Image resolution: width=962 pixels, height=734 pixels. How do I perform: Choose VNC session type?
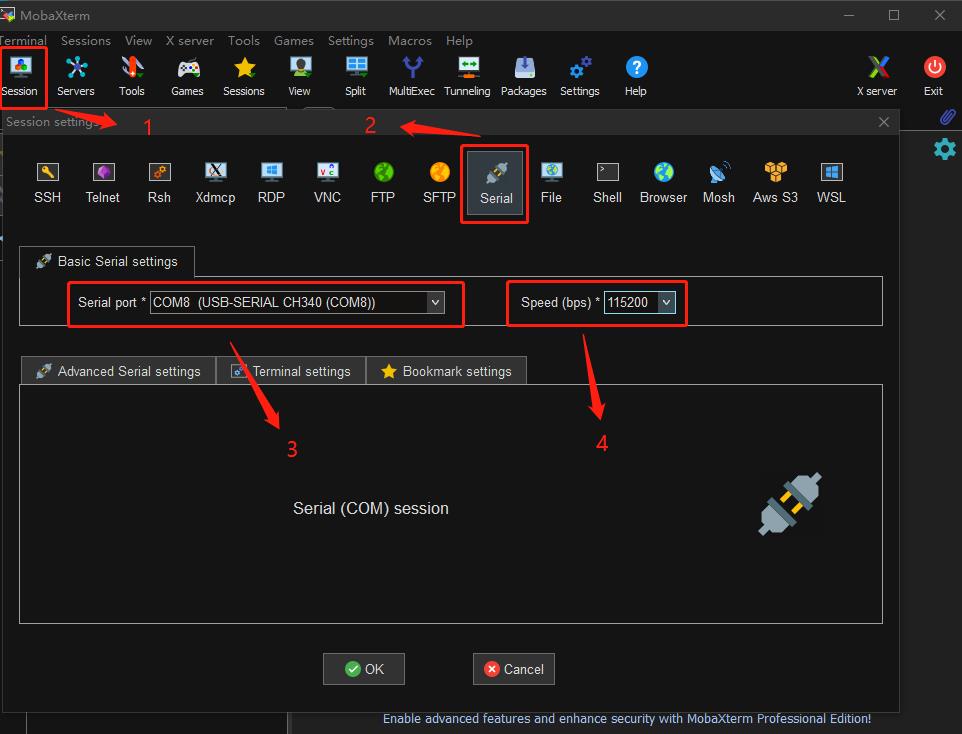pyautogui.click(x=327, y=183)
